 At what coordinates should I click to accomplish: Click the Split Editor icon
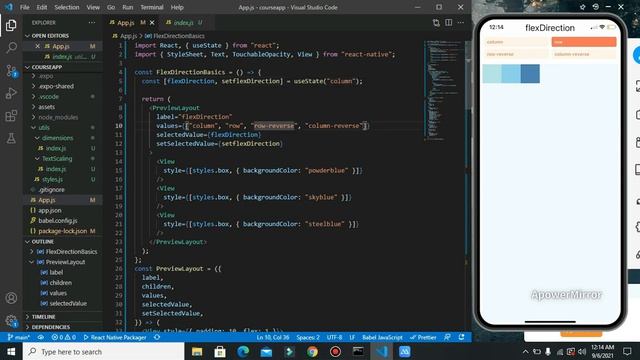448,22
